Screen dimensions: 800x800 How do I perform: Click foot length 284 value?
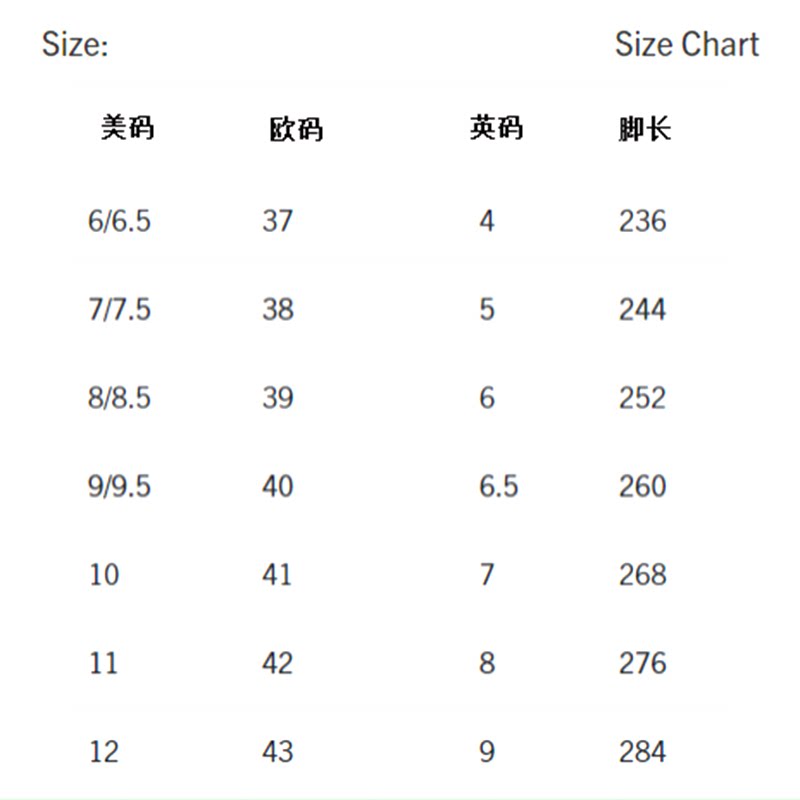642,752
